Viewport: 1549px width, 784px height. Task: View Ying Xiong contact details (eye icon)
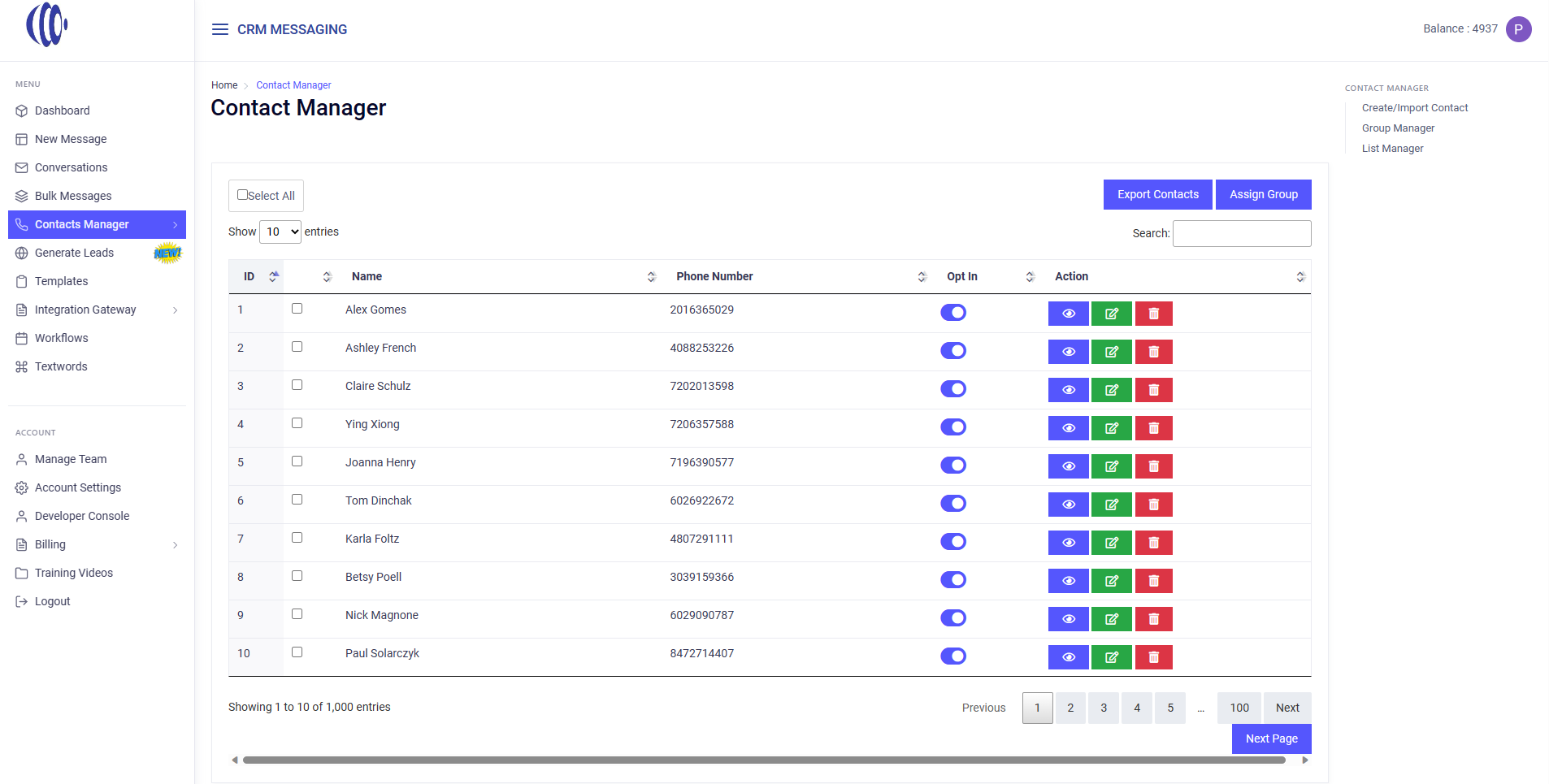(x=1069, y=428)
